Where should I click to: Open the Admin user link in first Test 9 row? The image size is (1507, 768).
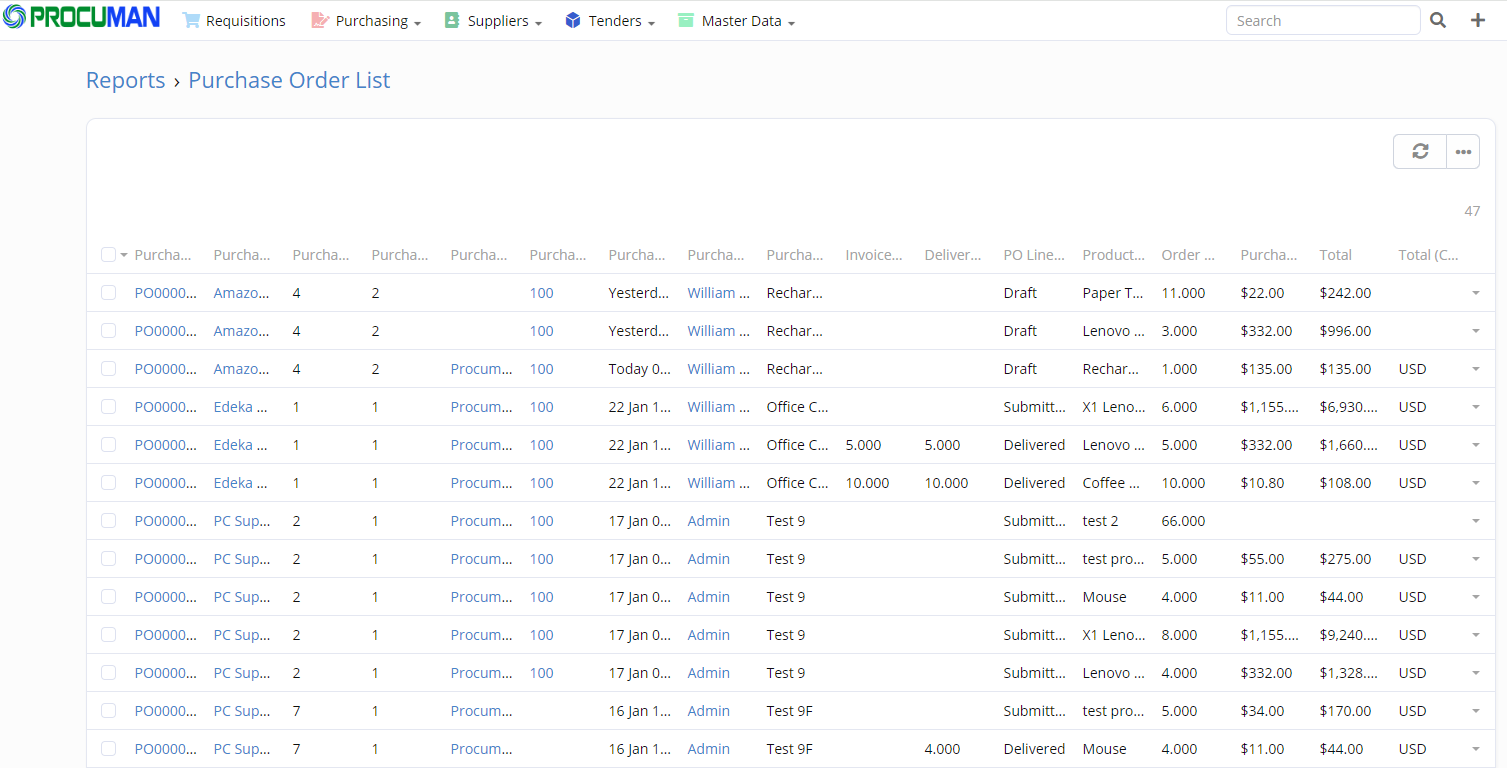point(708,521)
